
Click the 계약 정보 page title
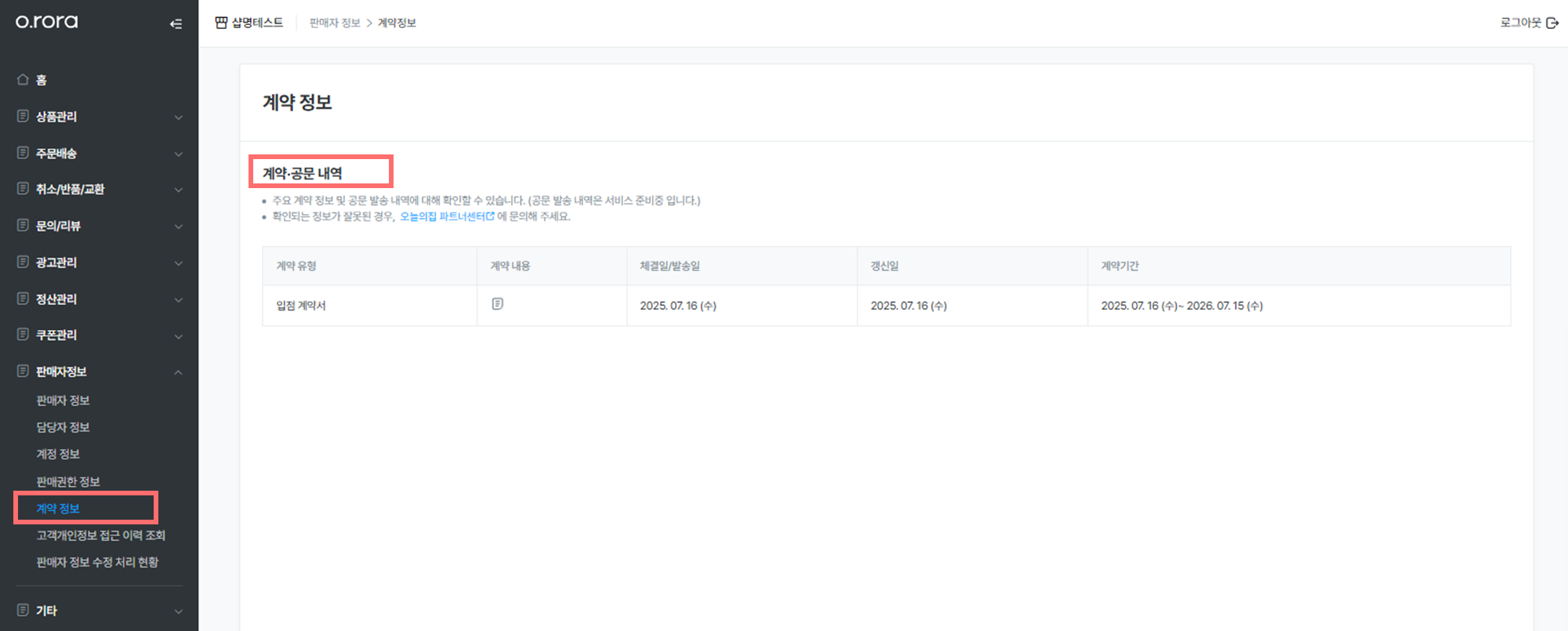[297, 103]
